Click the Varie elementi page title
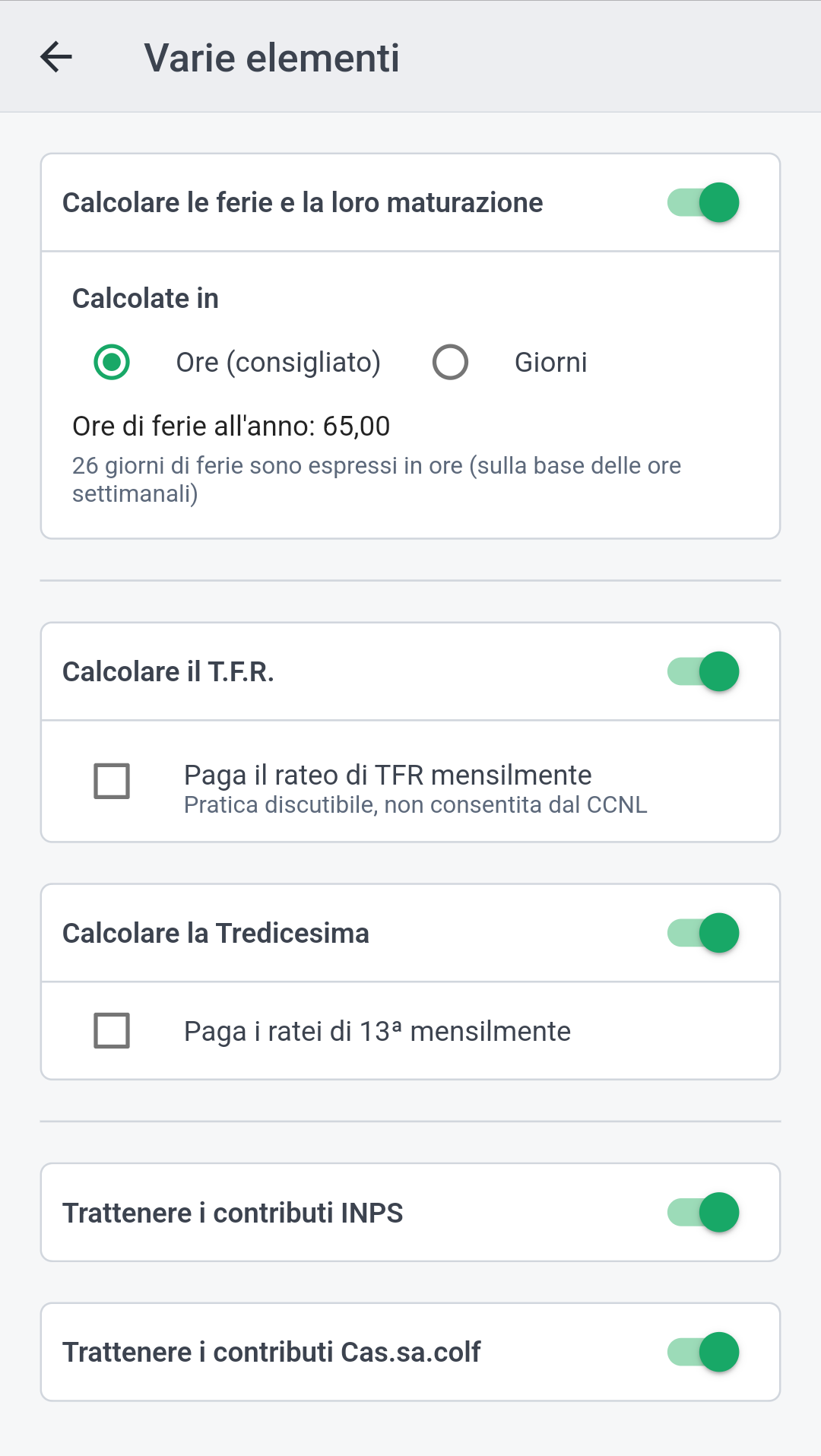 pos(271,58)
